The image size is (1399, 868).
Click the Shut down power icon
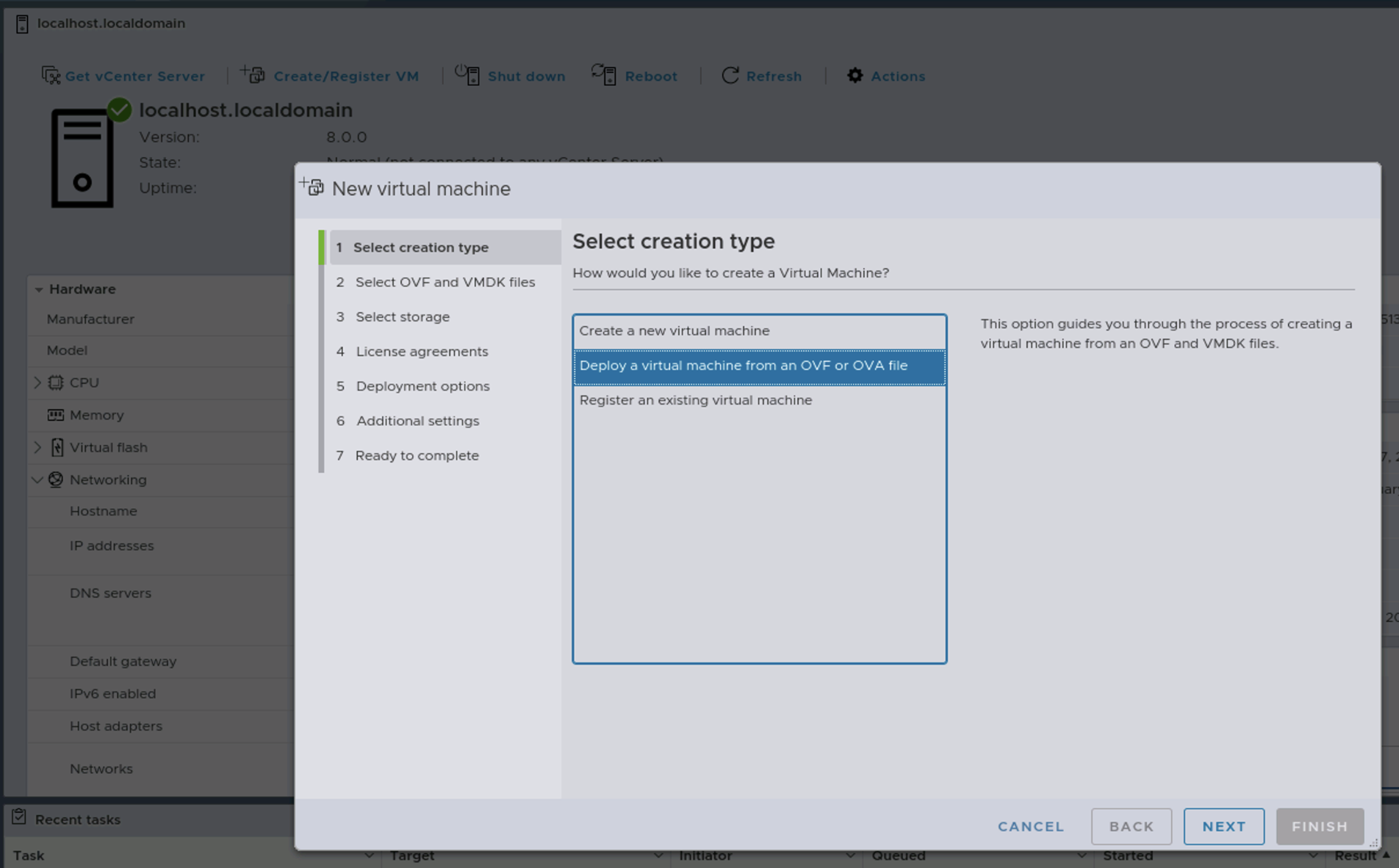pos(467,75)
